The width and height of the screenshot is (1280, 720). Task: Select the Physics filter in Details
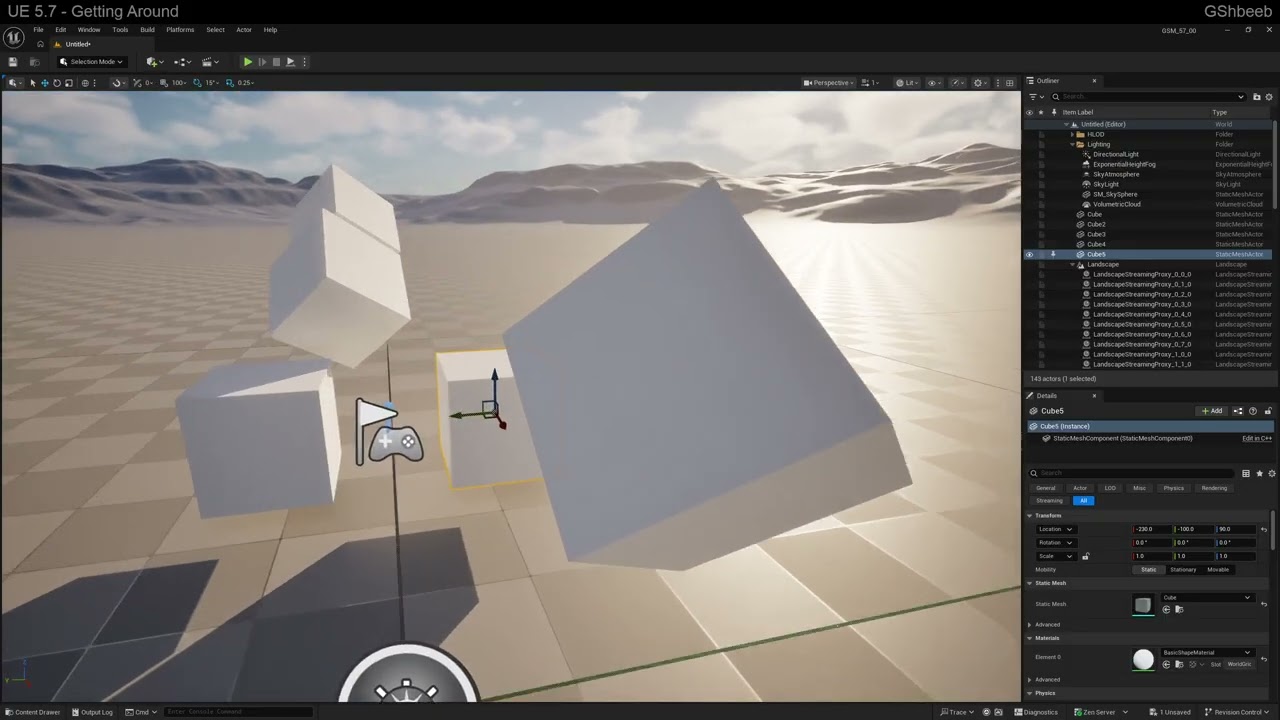click(x=1173, y=488)
